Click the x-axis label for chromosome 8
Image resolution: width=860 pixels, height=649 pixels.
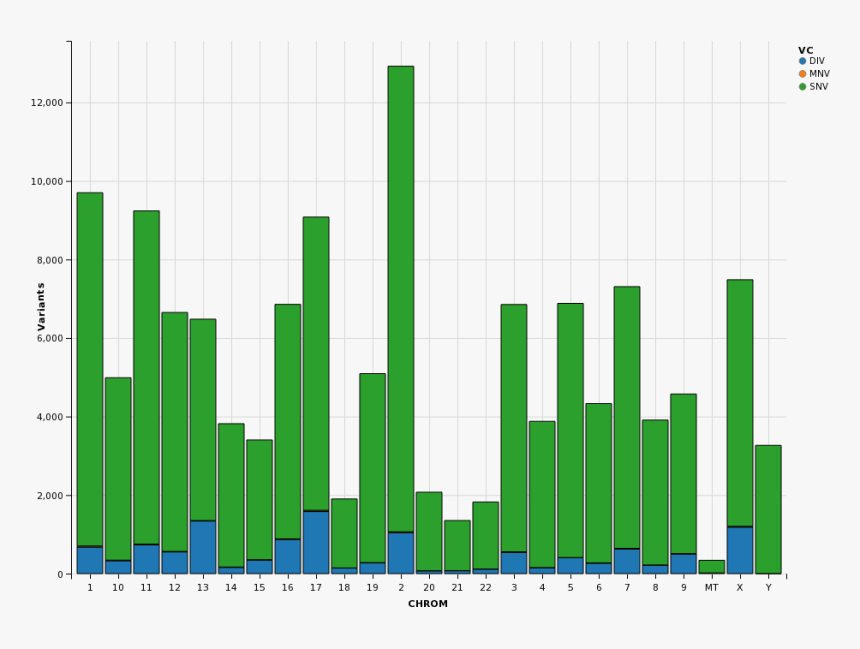655,588
